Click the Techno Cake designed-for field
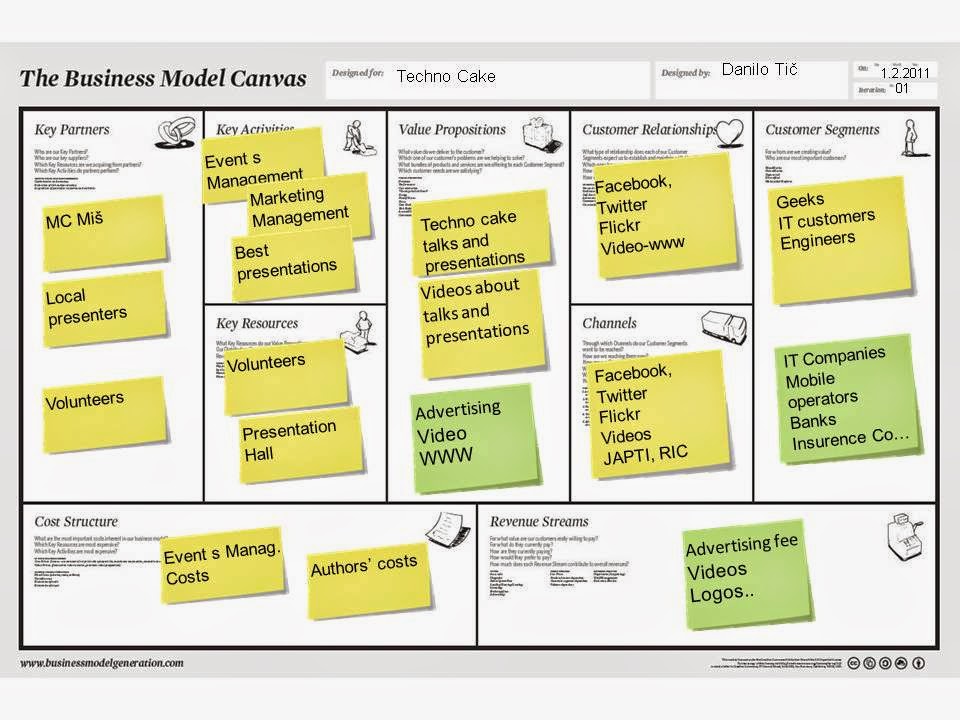The width and height of the screenshot is (960, 720). pyautogui.click(x=487, y=80)
